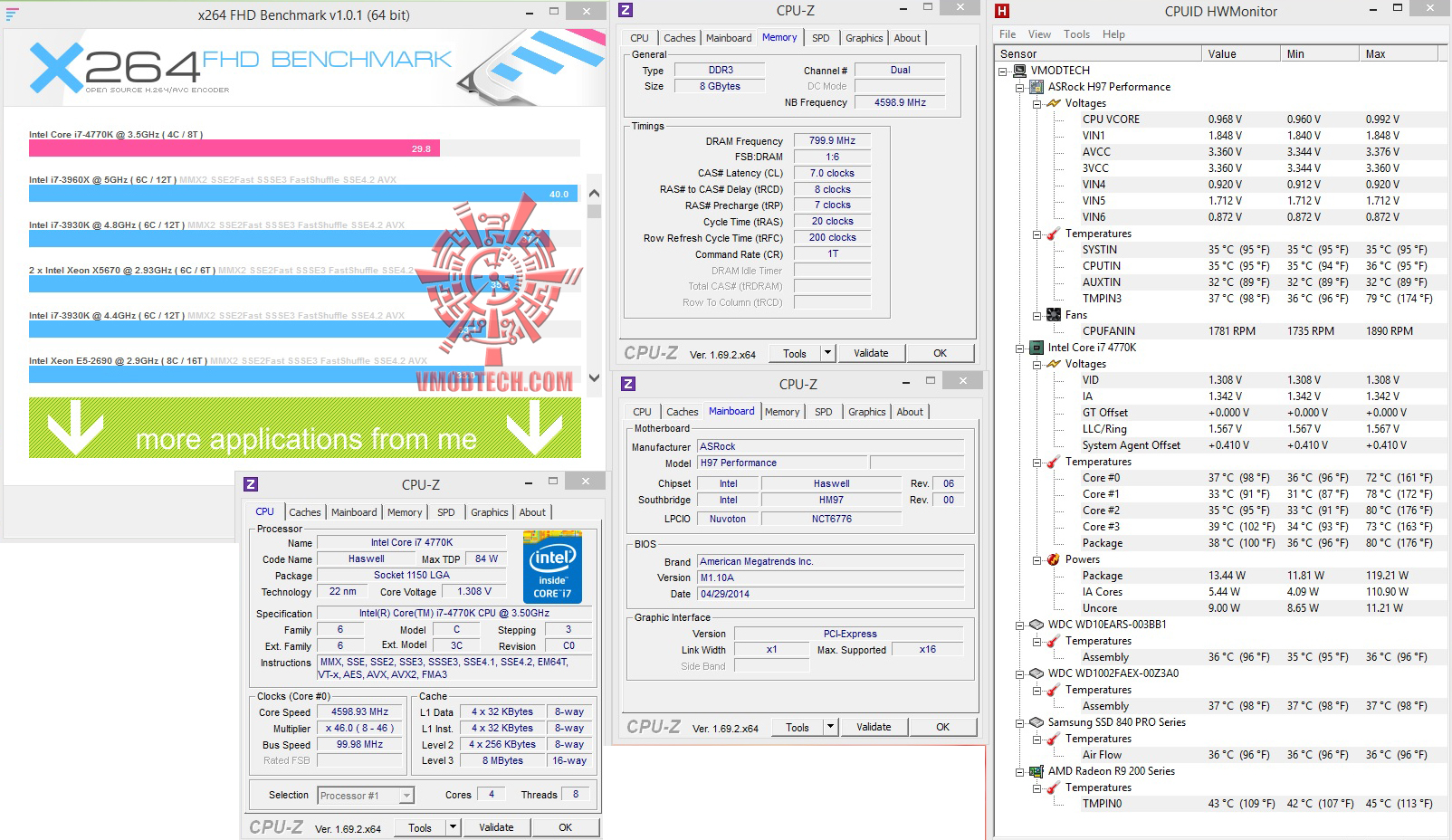Open the Tools menu in HWMonitor
The image size is (1452, 840).
pyautogui.click(x=1076, y=34)
